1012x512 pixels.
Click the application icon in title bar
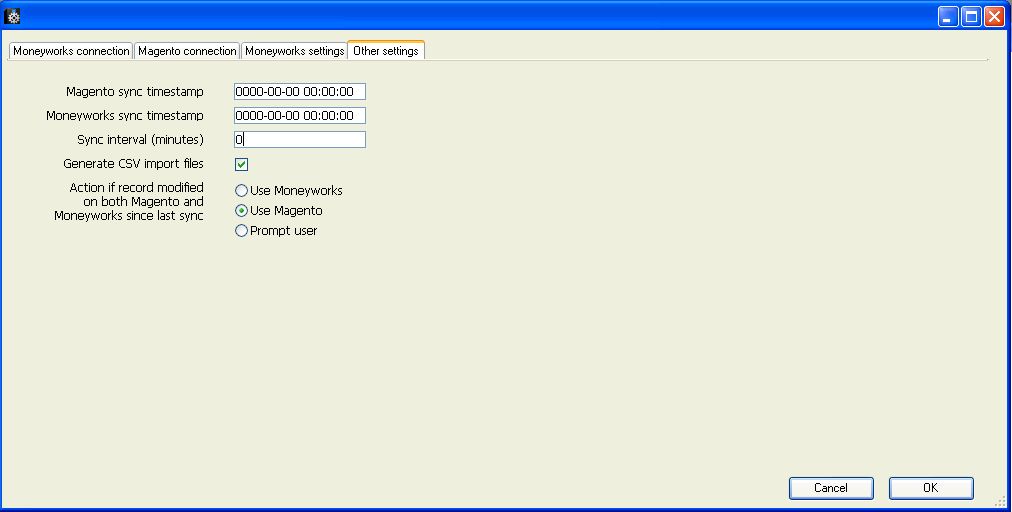click(12, 16)
